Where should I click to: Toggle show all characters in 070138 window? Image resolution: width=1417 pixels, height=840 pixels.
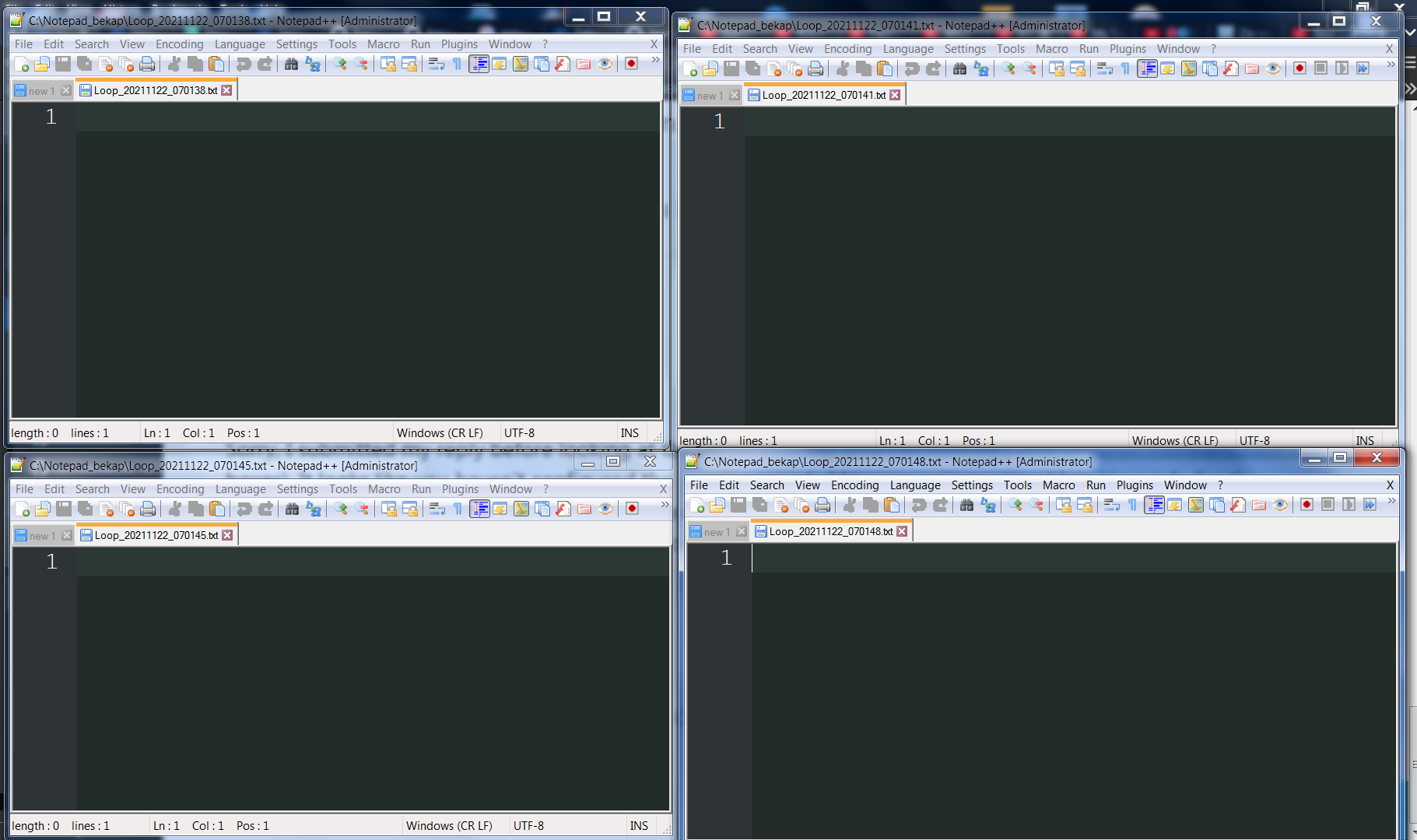(x=457, y=64)
